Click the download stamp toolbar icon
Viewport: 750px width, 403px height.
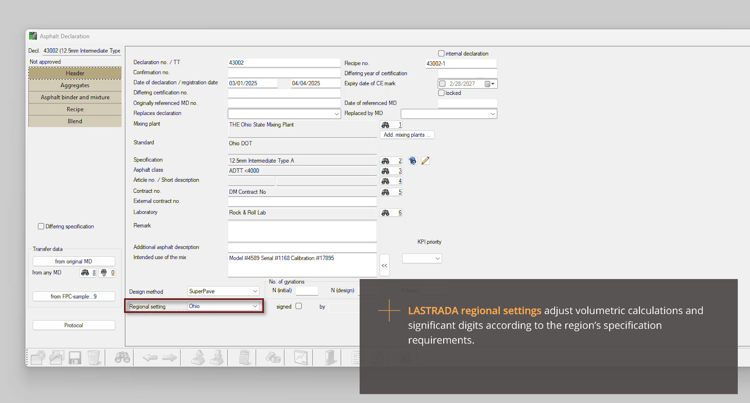coord(217,358)
